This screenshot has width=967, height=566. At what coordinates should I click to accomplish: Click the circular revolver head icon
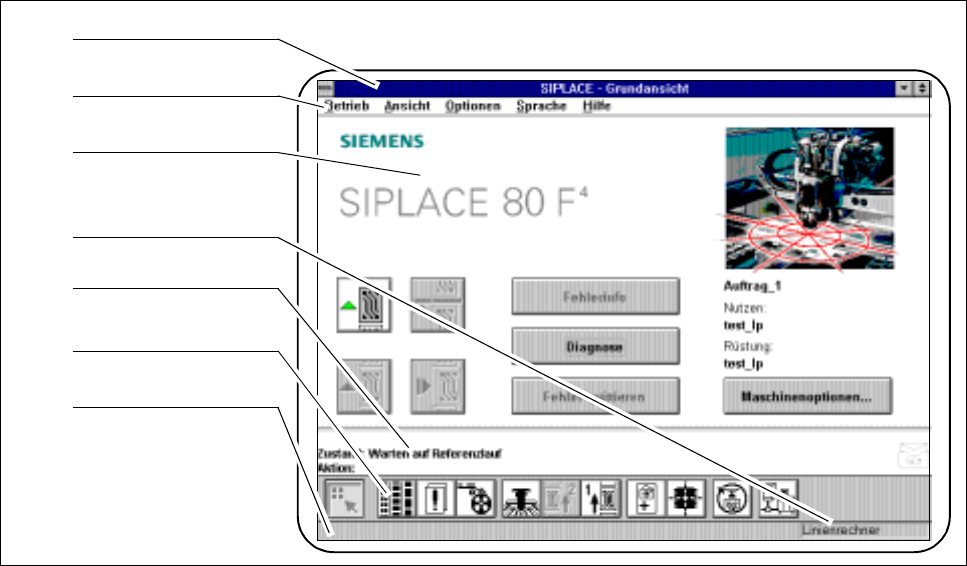(x=732, y=498)
